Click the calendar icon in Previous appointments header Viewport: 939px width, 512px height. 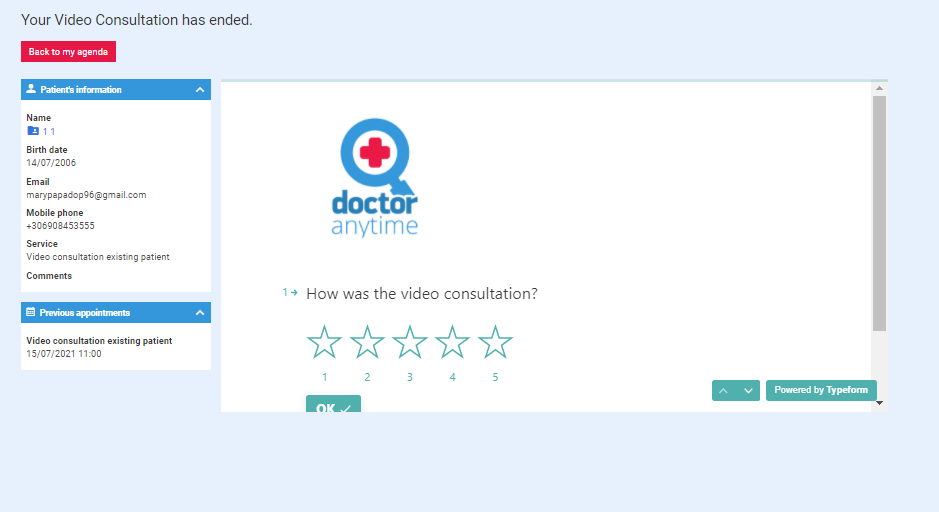click(x=31, y=312)
